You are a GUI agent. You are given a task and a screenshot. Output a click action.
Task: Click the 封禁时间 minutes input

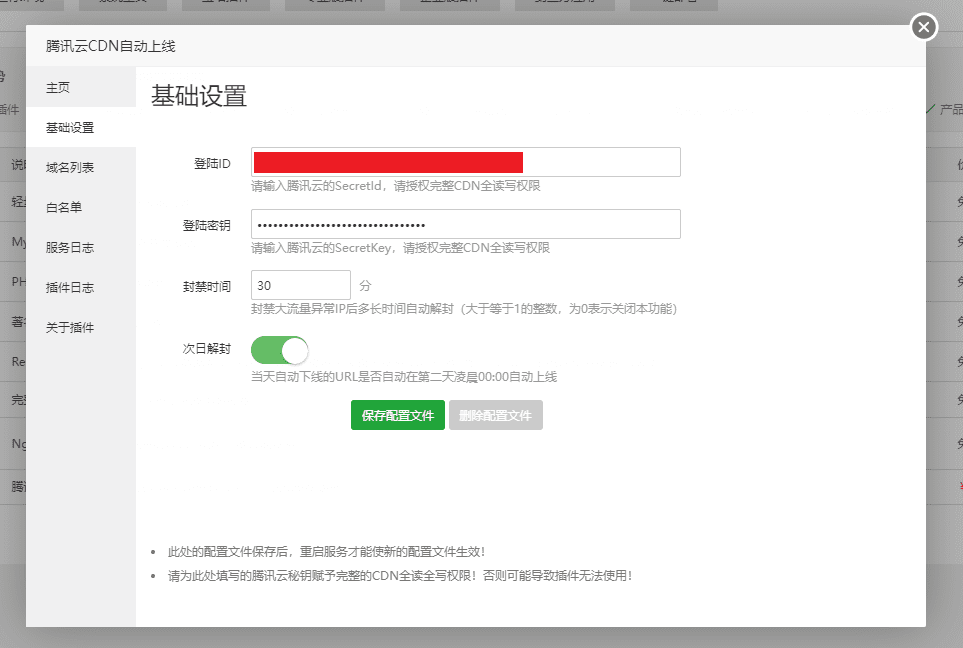(301, 285)
